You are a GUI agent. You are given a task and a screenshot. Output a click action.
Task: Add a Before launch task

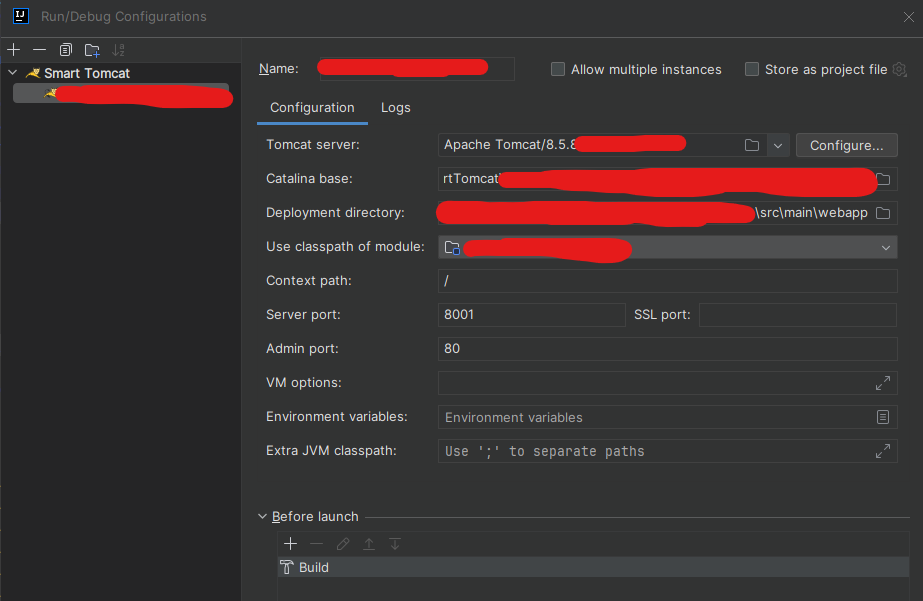[290, 543]
